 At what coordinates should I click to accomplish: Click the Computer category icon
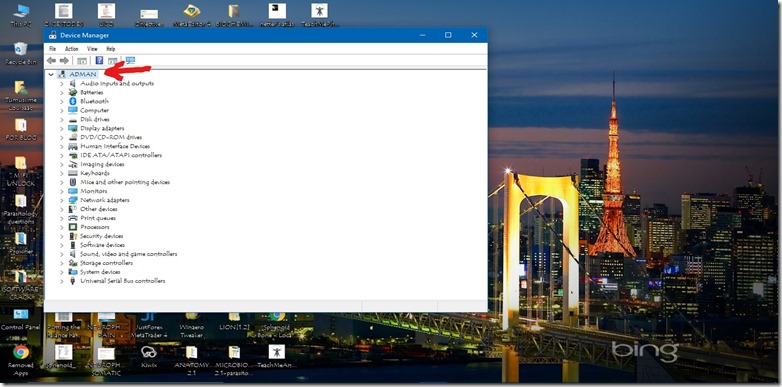point(73,110)
